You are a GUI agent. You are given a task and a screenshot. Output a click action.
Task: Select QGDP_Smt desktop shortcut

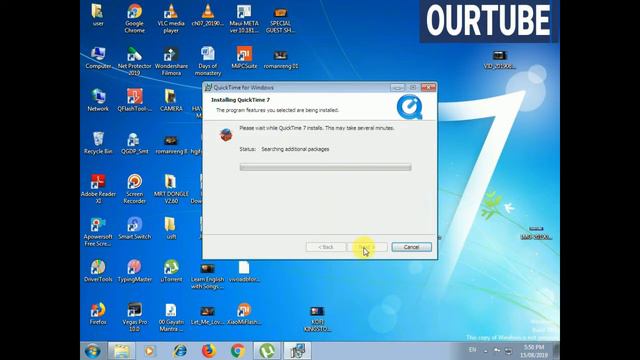134,143
